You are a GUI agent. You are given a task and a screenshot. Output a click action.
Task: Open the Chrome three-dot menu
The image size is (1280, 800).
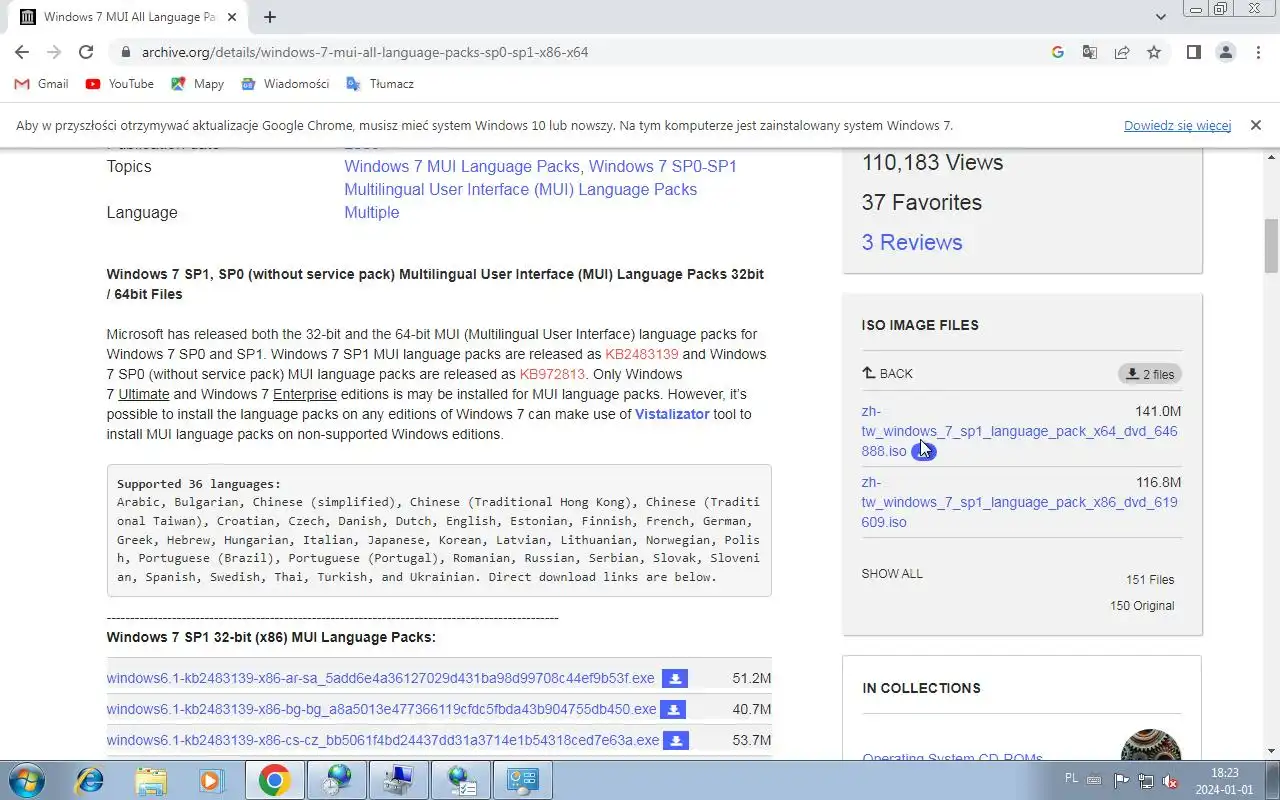coord(1258,52)
